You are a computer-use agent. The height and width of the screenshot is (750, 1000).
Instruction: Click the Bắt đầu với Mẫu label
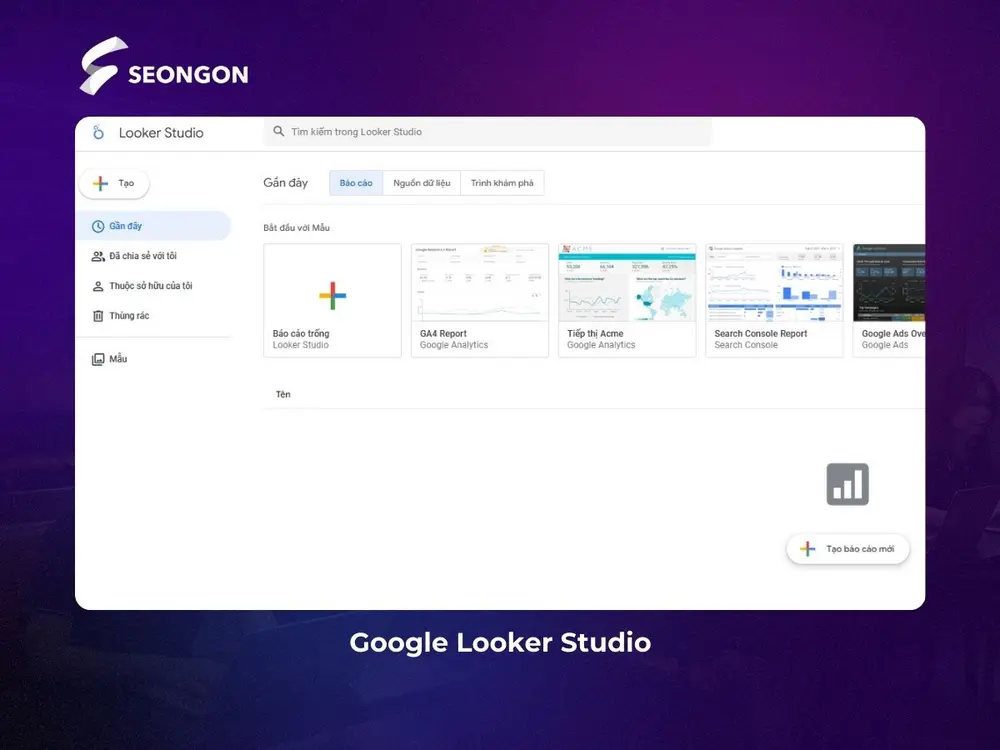click(x=297, y=228)
